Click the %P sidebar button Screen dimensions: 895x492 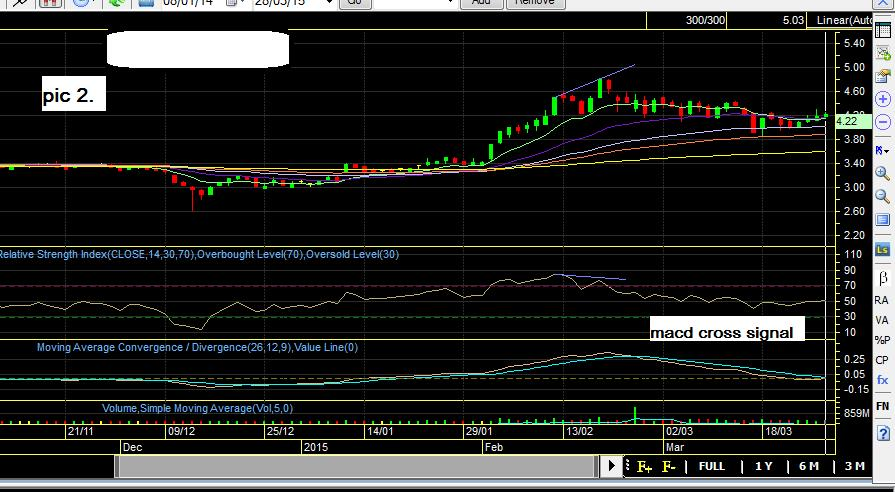click(x=882, y=340)
